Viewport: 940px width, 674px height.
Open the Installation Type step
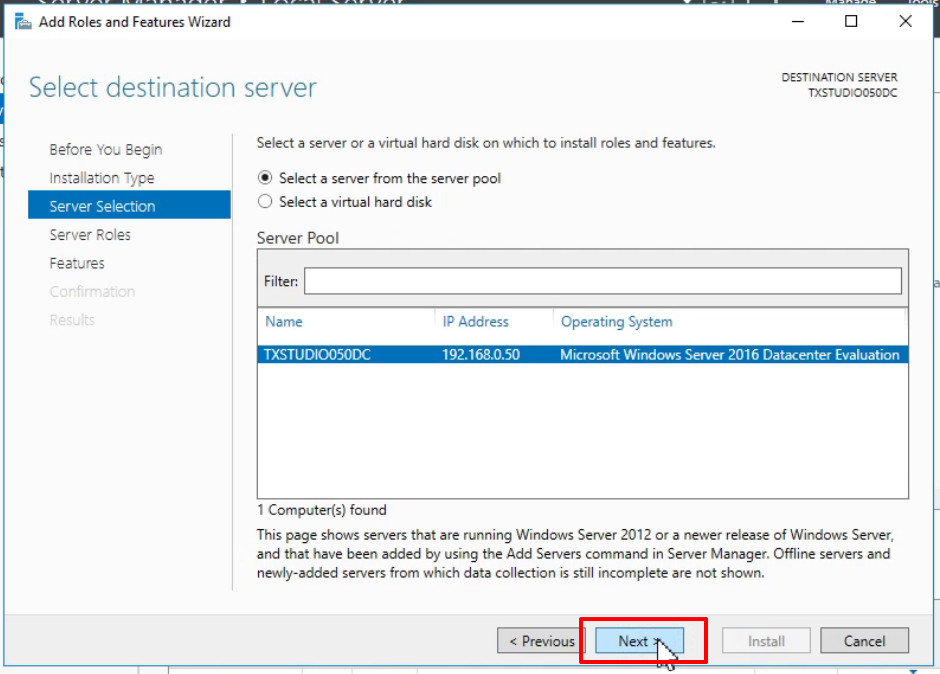101,178
